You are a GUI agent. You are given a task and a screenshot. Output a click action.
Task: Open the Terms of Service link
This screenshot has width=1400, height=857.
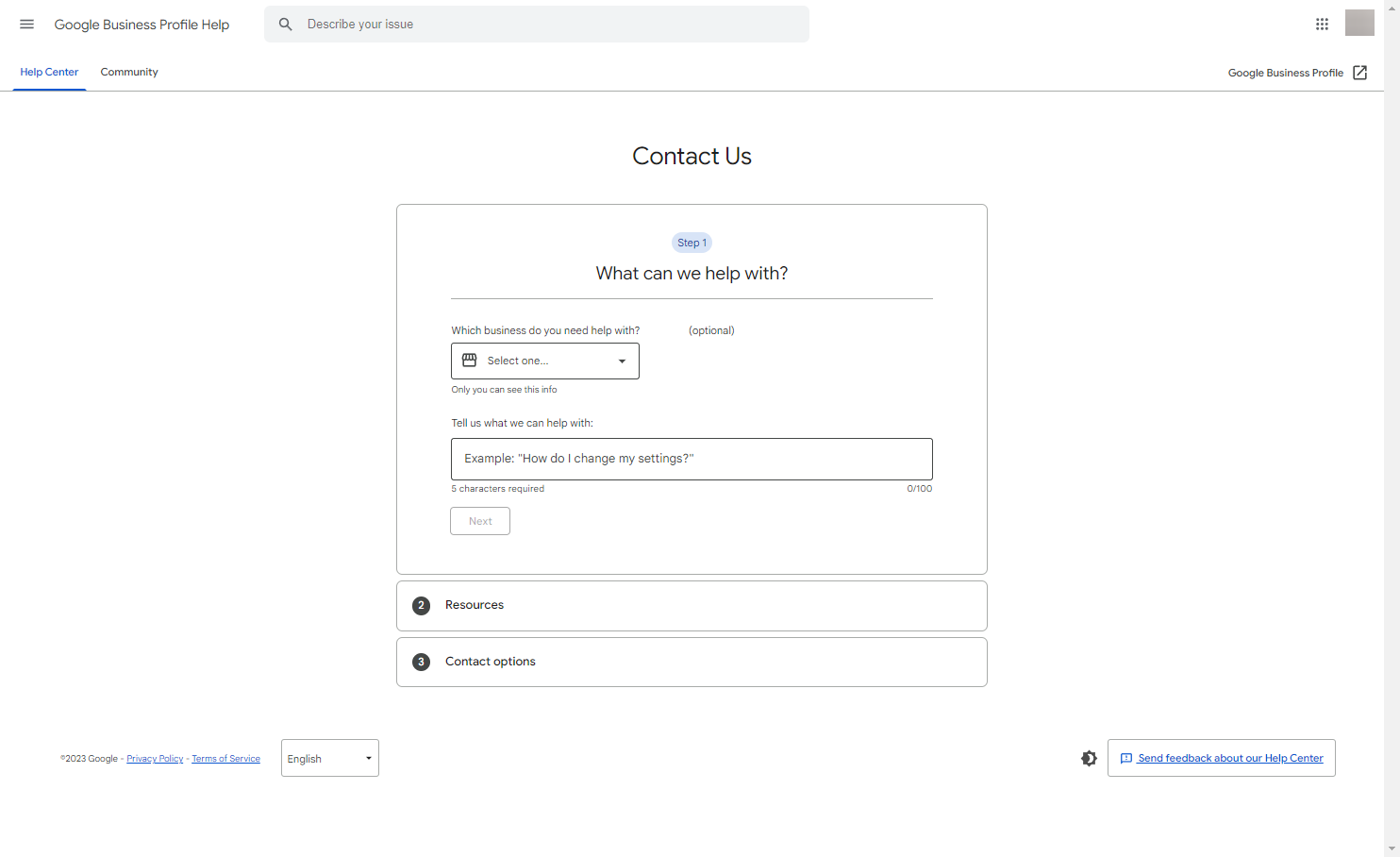(225, 759)
